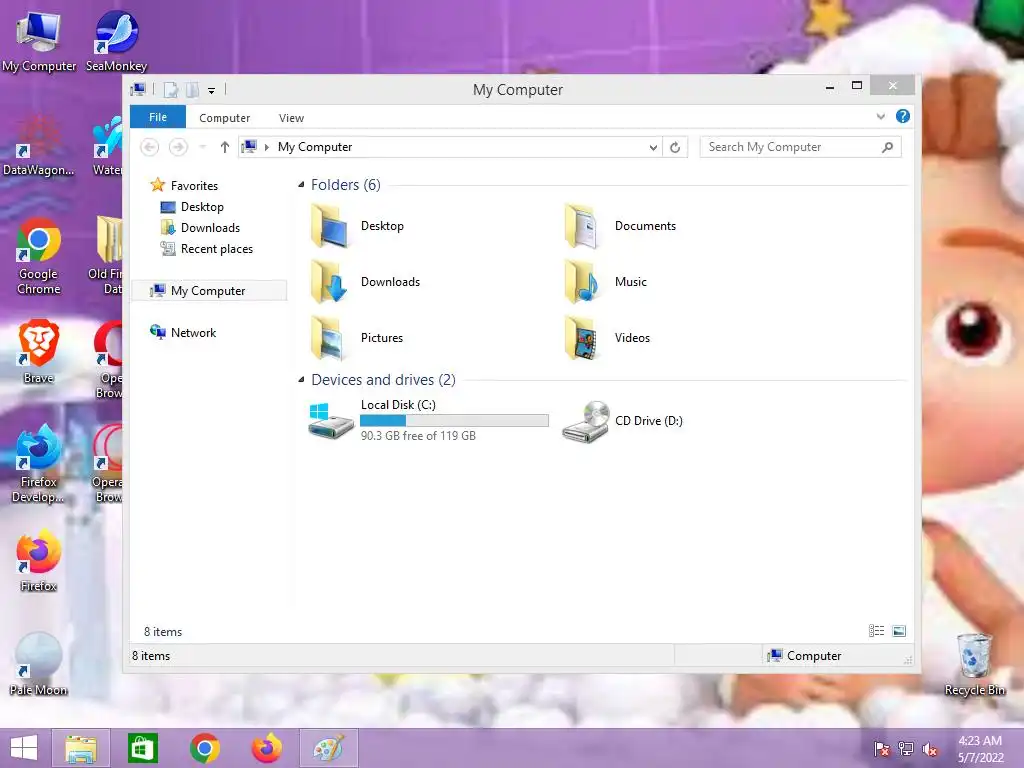Select My Computer in navigation pane

pos(209,291)
